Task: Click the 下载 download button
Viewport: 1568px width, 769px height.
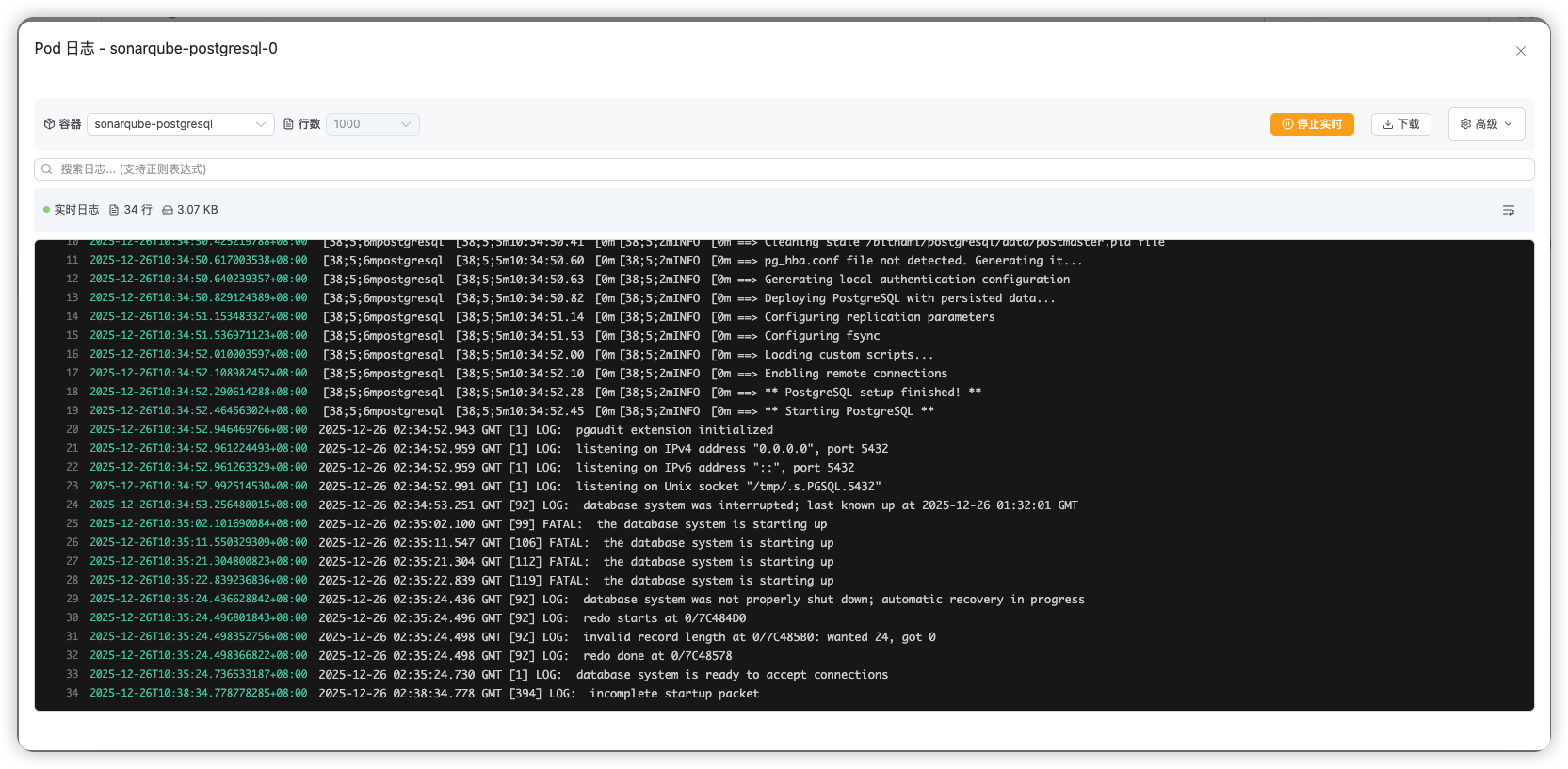Action: (1400, 124)
